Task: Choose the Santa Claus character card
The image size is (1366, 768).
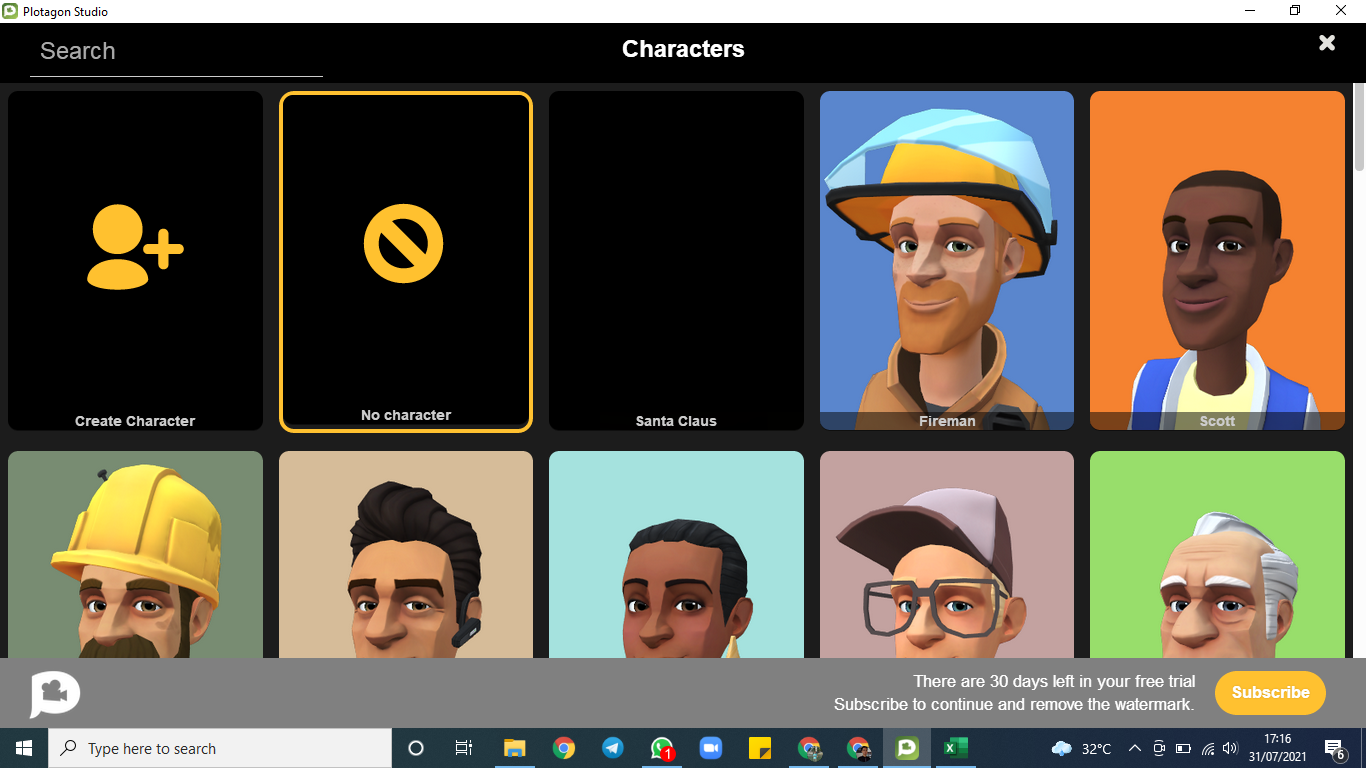Action: (x=676, y=261)
